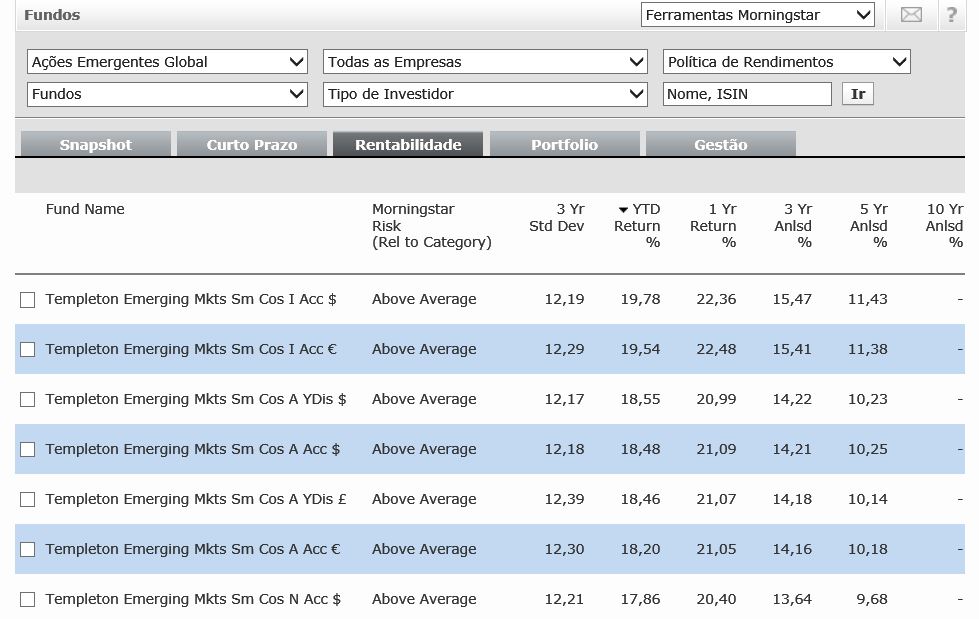Switch to the Curto Prazo tab
Viewport: 979px width, 619px height.
(252, 144)
